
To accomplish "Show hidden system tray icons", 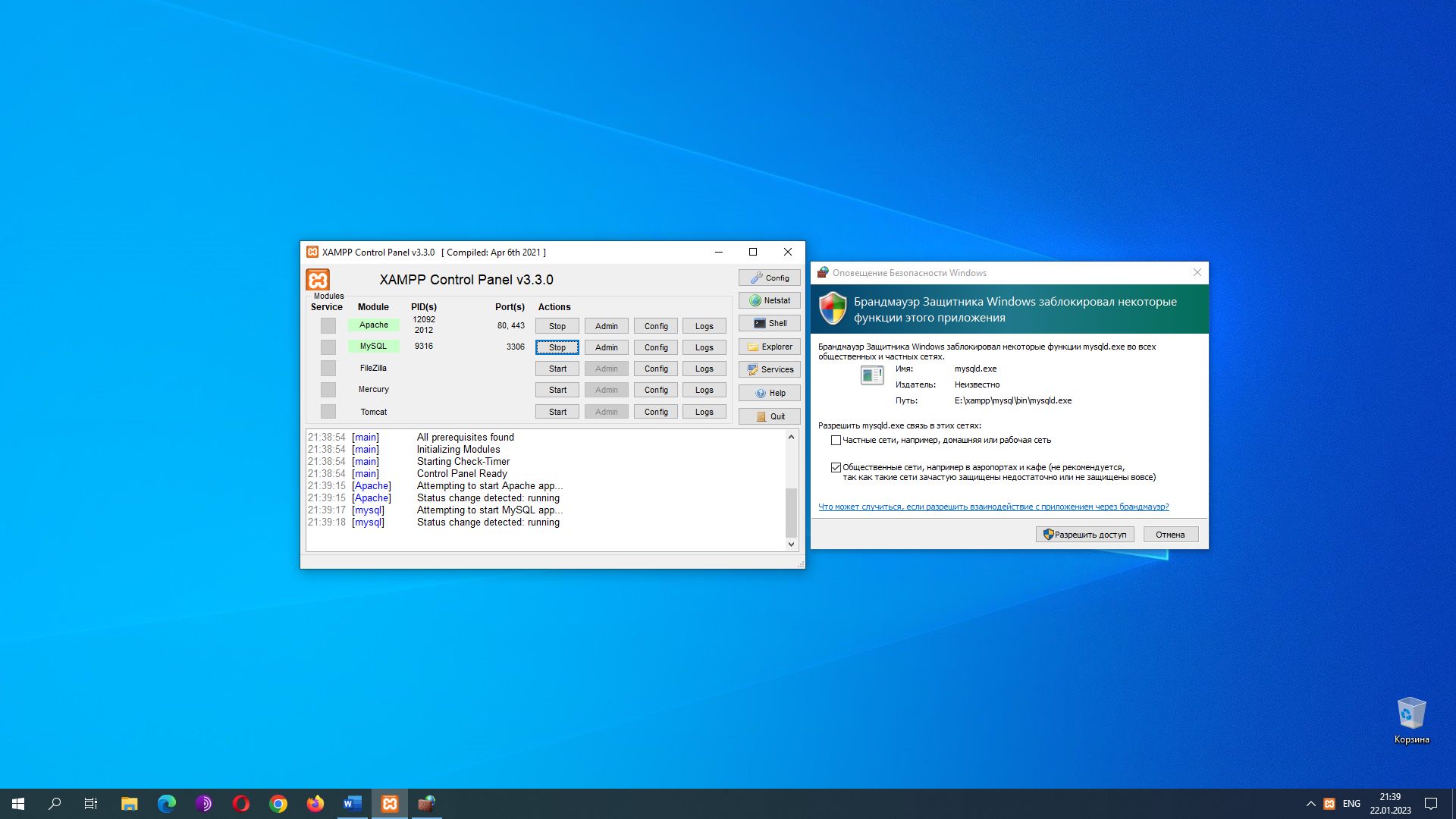I will [x=1310, y=804].
